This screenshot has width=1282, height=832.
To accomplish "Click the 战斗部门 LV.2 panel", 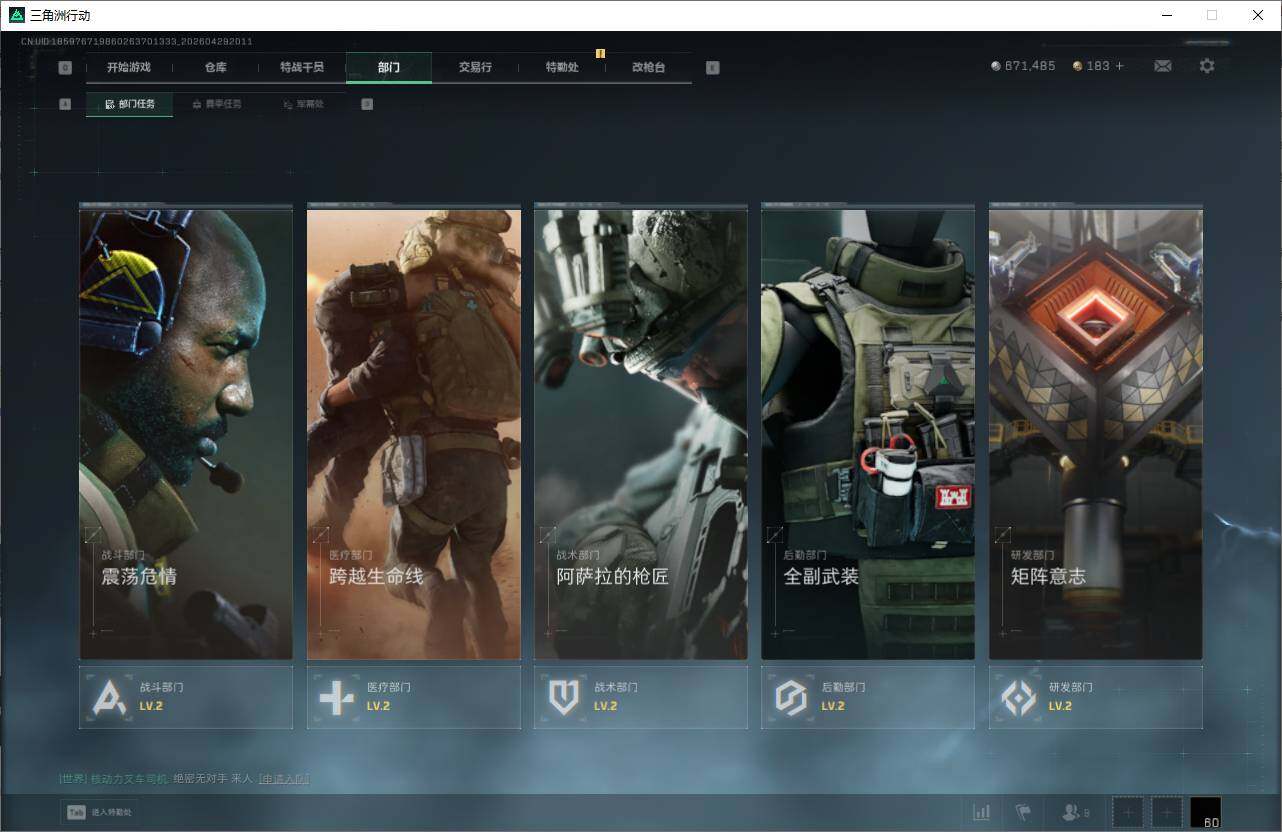I will click(x=186, y=697).
